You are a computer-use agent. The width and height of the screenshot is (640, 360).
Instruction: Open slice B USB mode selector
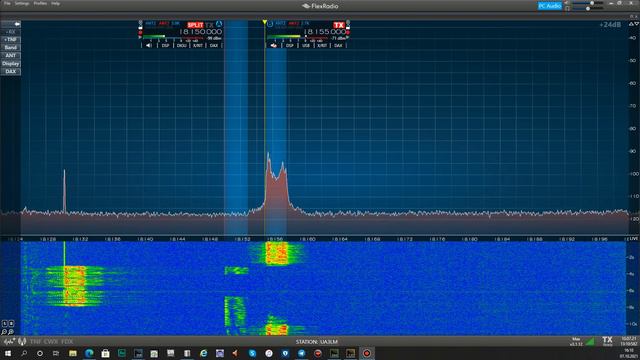306,45
